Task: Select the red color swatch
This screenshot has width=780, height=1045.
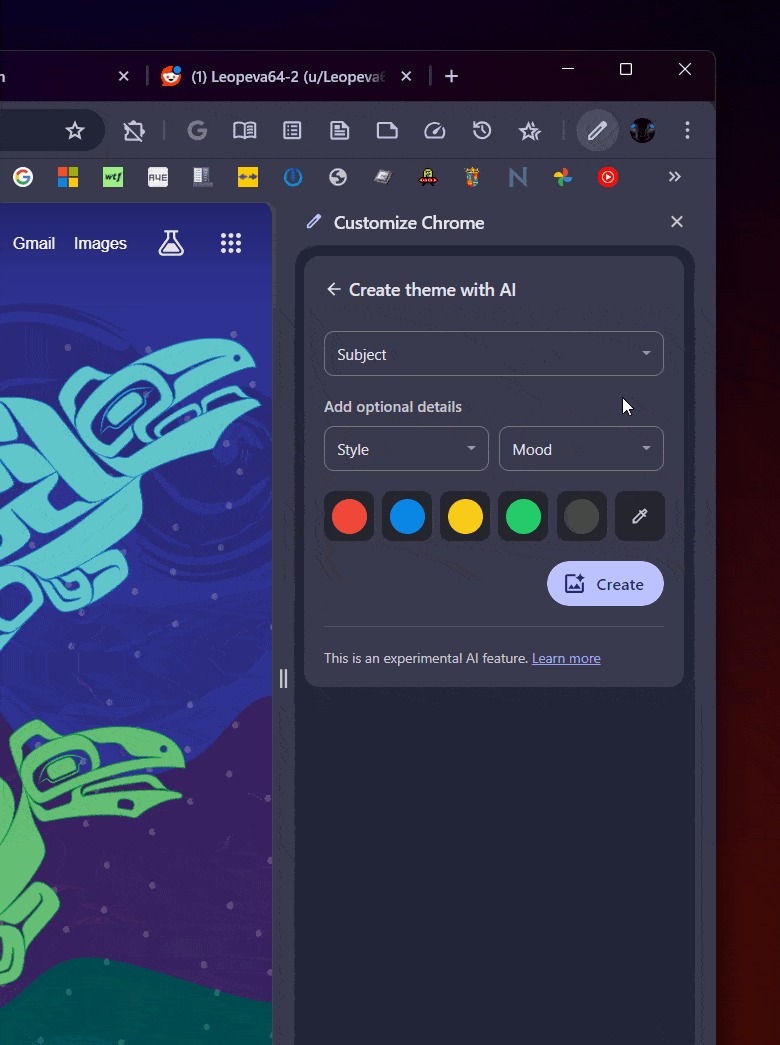Action: (x=349, y=517)
